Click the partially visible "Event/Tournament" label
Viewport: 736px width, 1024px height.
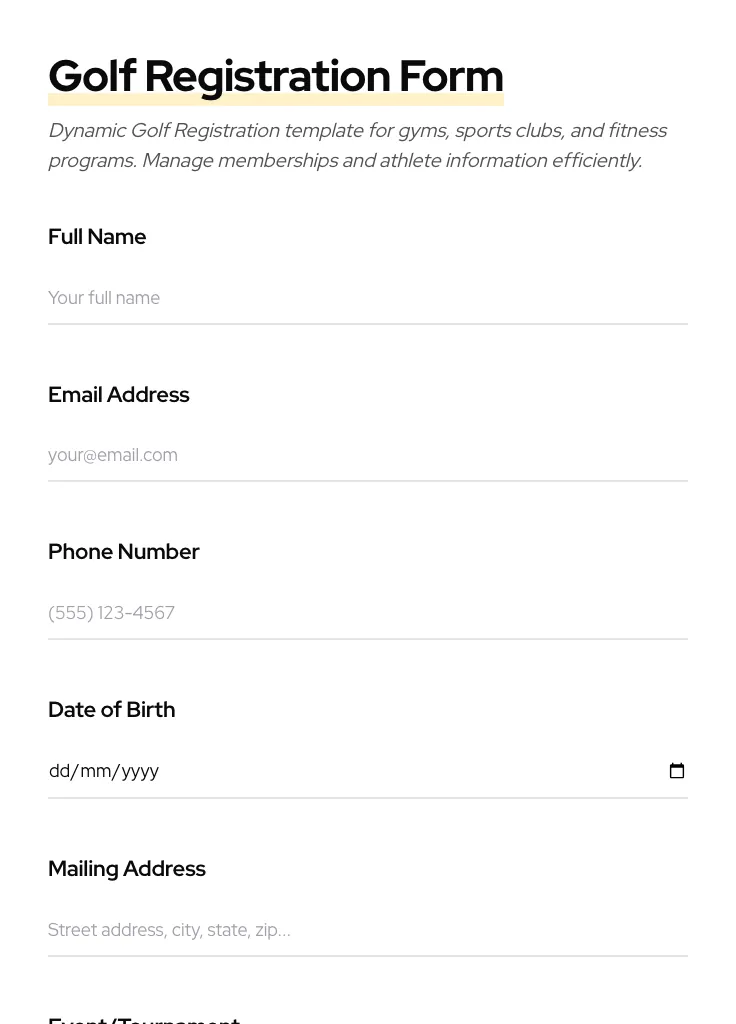144,1019
